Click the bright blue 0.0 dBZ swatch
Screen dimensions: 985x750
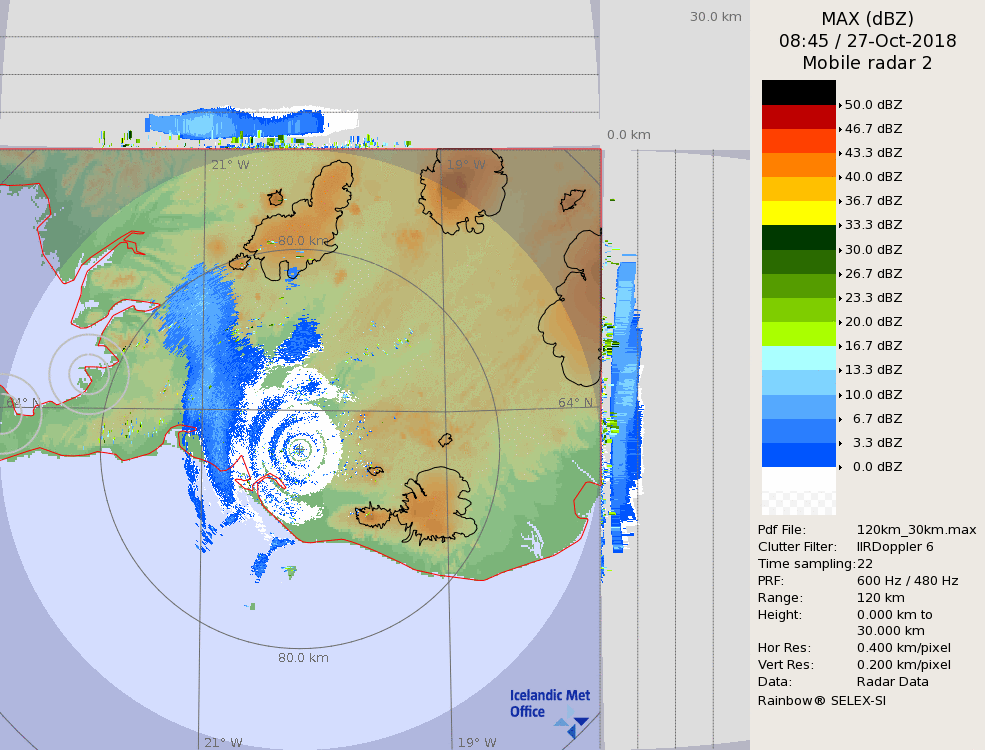798,455
